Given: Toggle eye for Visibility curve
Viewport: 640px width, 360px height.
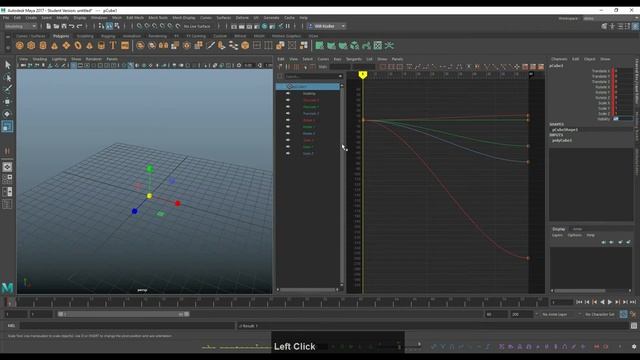Looking at the screenshot, I should [x=288, y=93].
